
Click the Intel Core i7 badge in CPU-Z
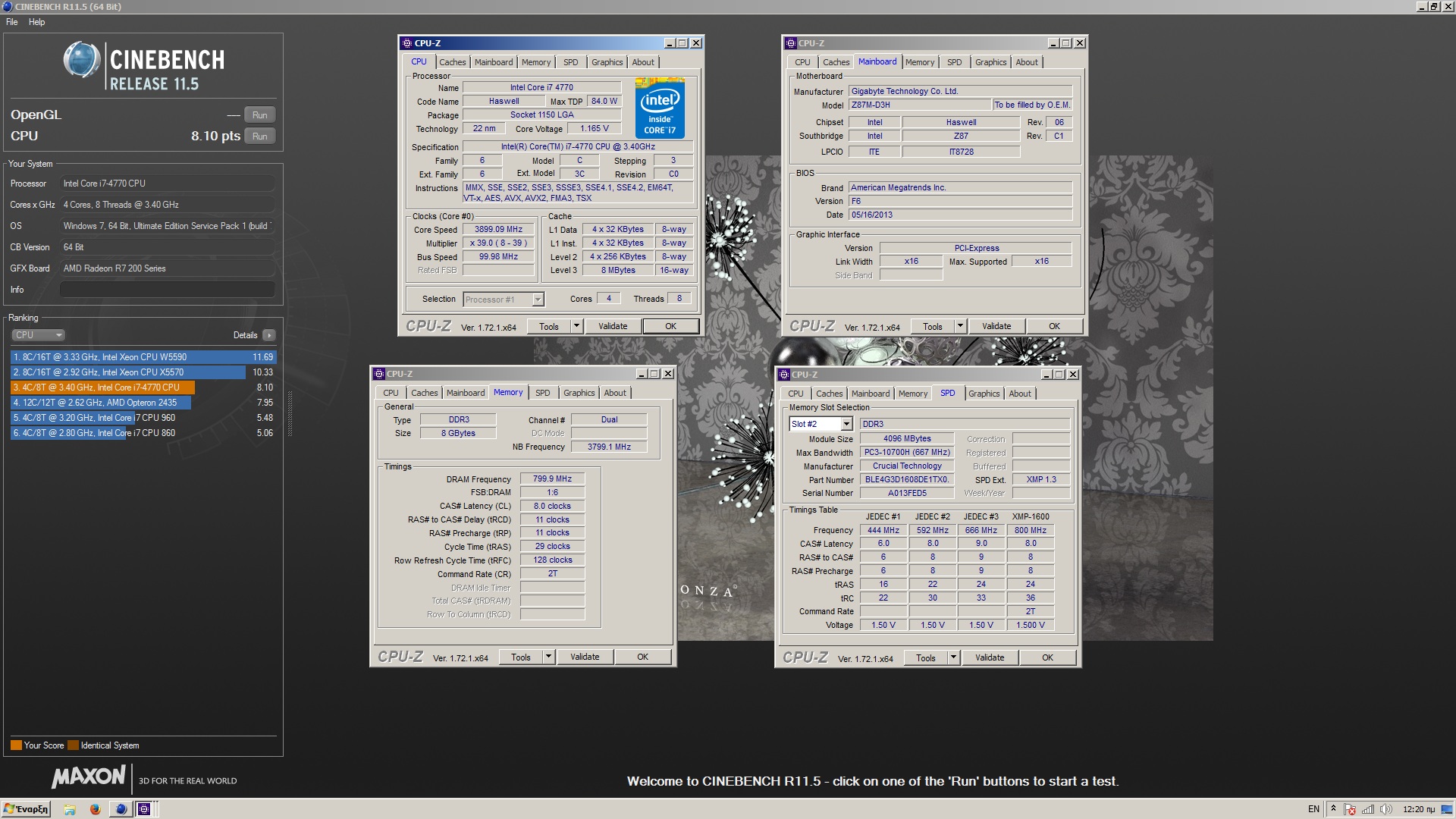point(660,108)
